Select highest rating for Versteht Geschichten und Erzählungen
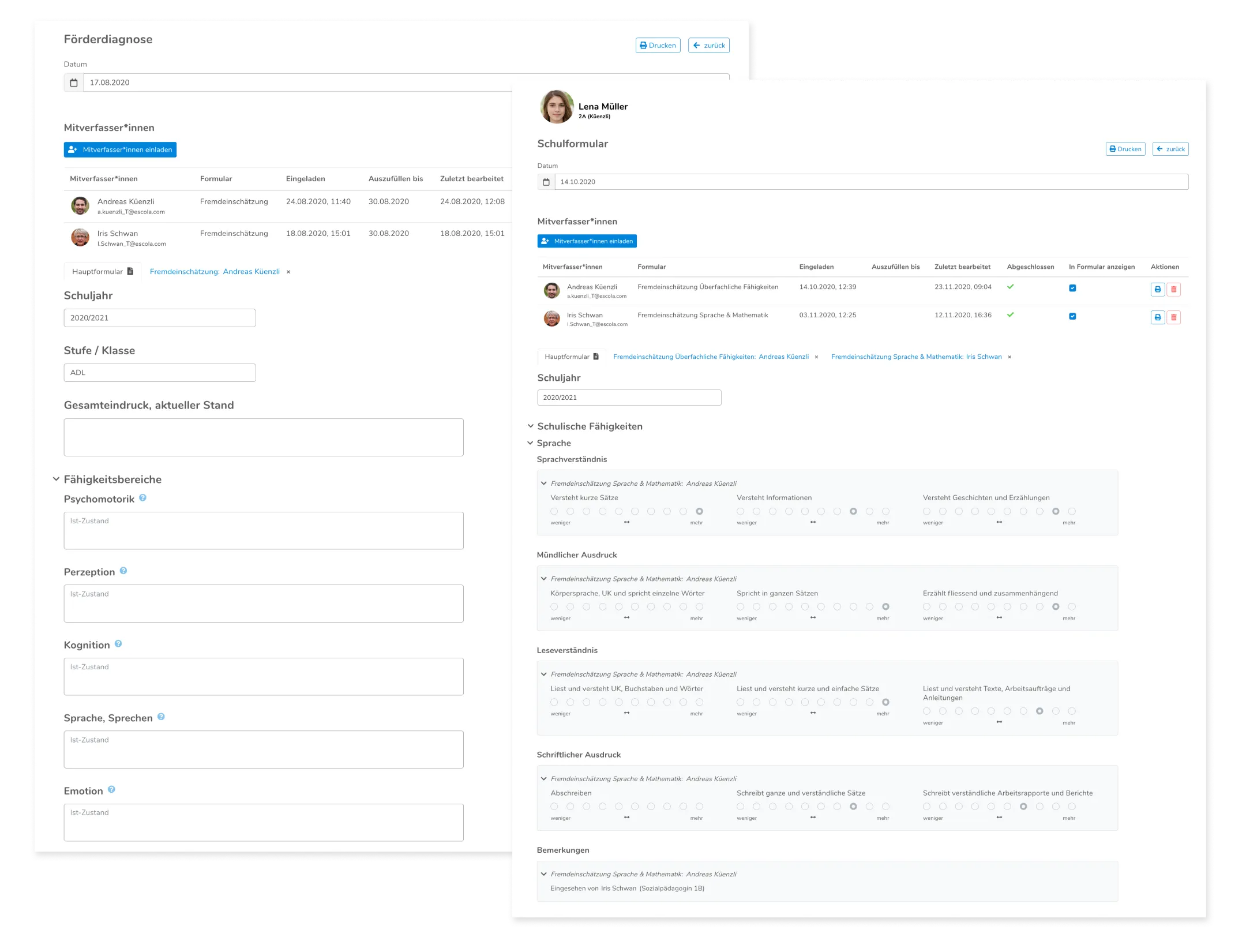 (x=1072, y=511)
